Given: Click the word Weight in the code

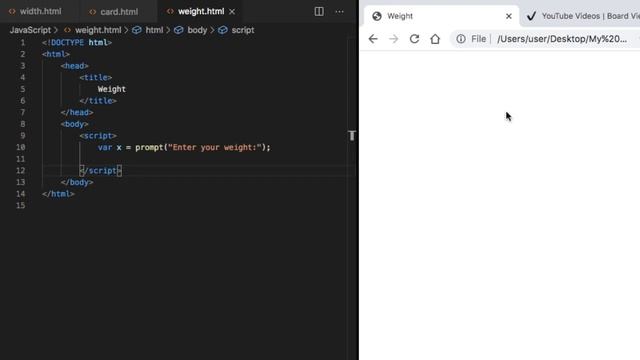Looking at the screenshot, I should pos(111,89).
